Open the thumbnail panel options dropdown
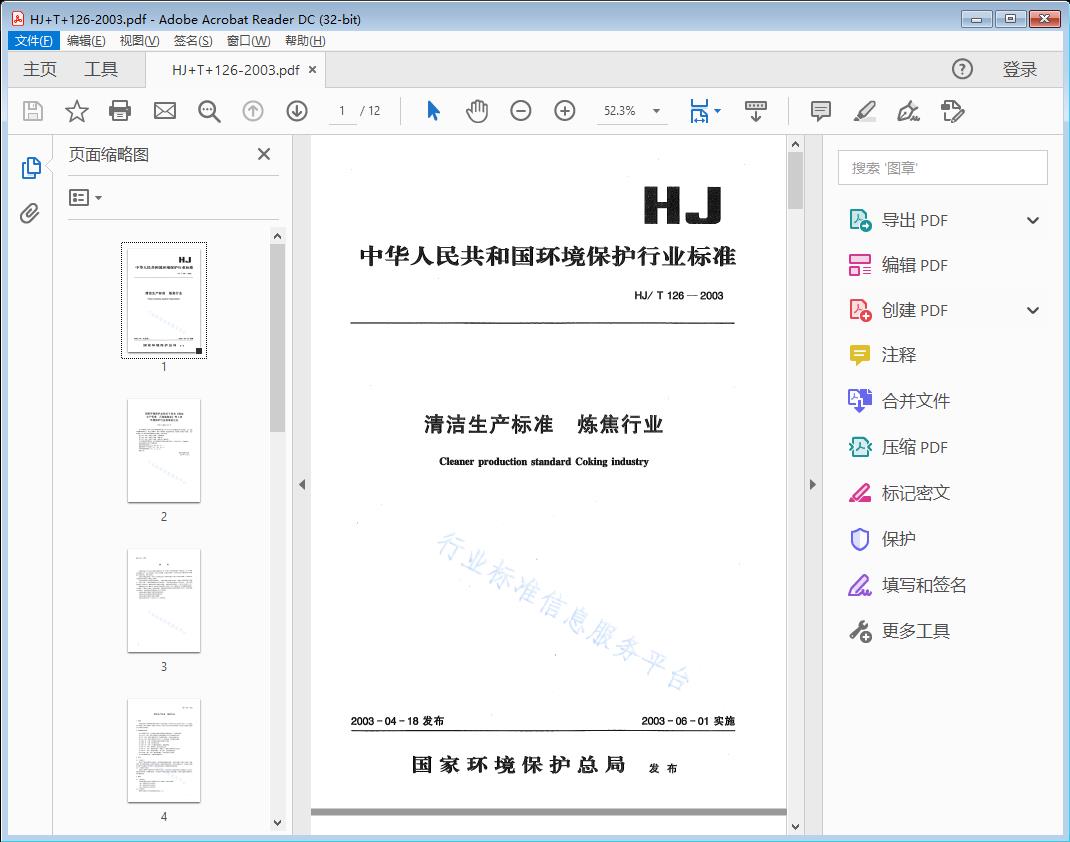Screen dimensions: 1070x842 tap(82, 197)
